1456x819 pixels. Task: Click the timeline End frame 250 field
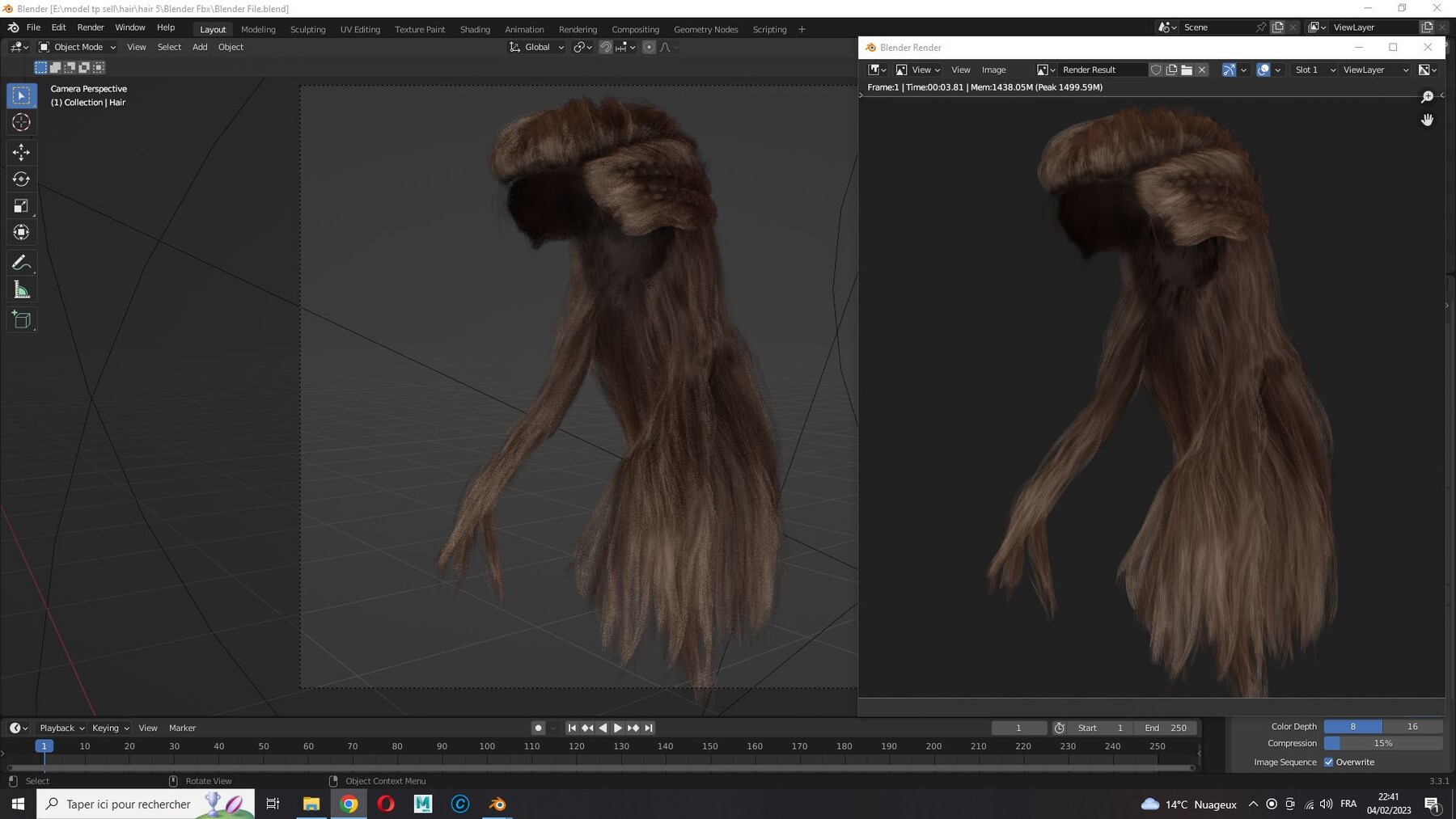1166,728
